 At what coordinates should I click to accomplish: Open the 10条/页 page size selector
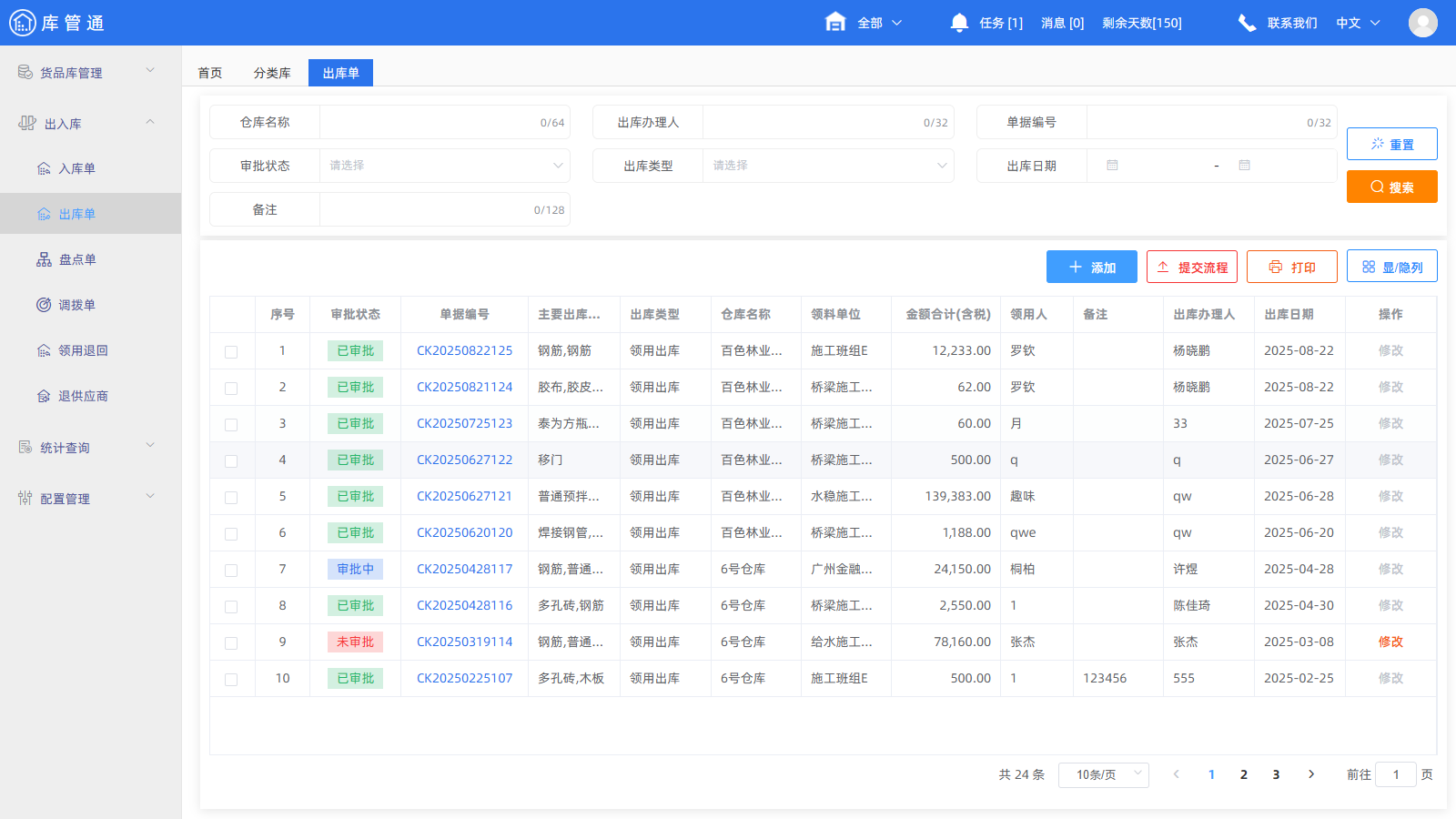point(1103,774)
